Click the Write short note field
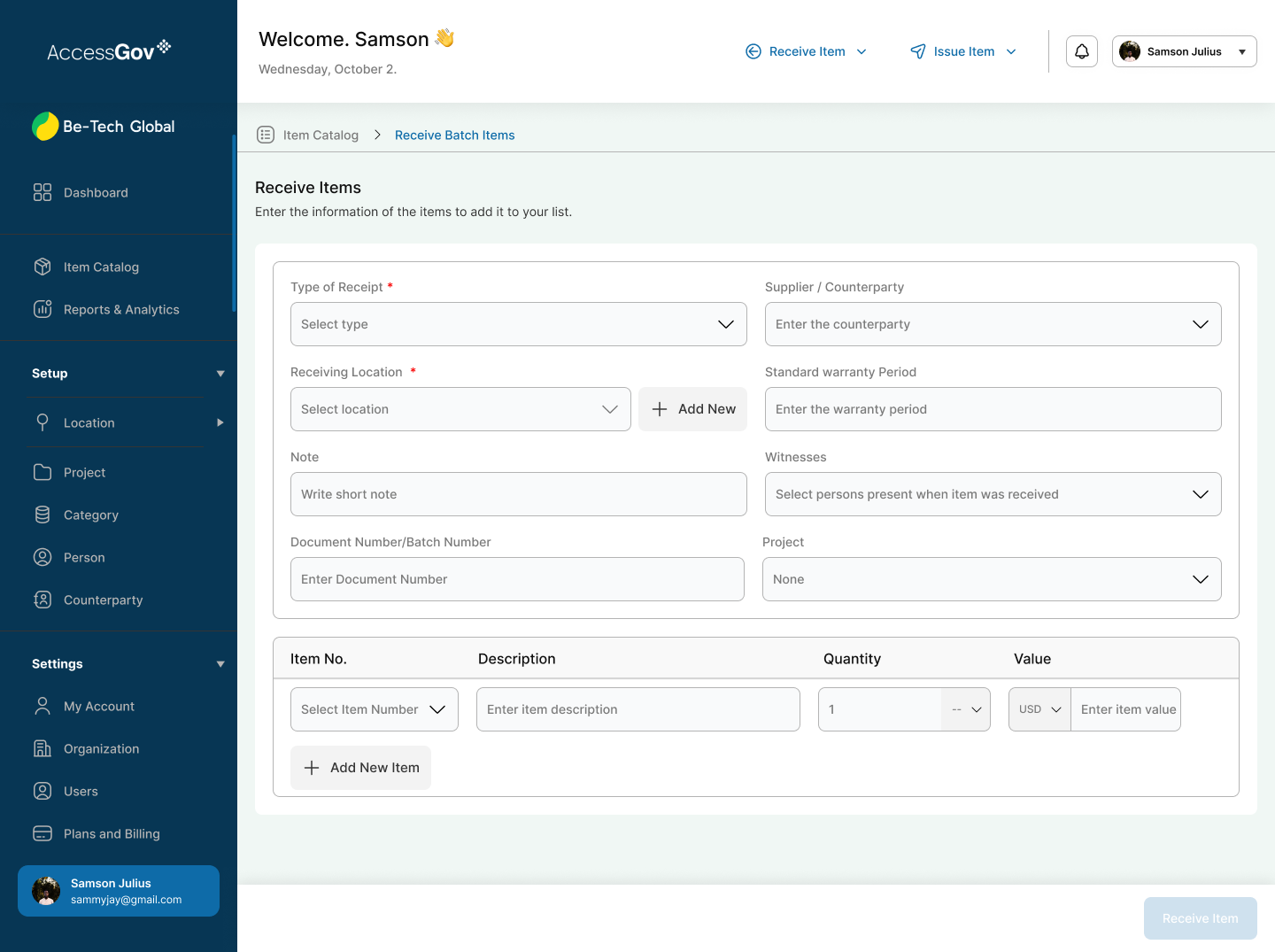Screen dimensions: 1275x952 pyautogui.click(x=519, y=494)
